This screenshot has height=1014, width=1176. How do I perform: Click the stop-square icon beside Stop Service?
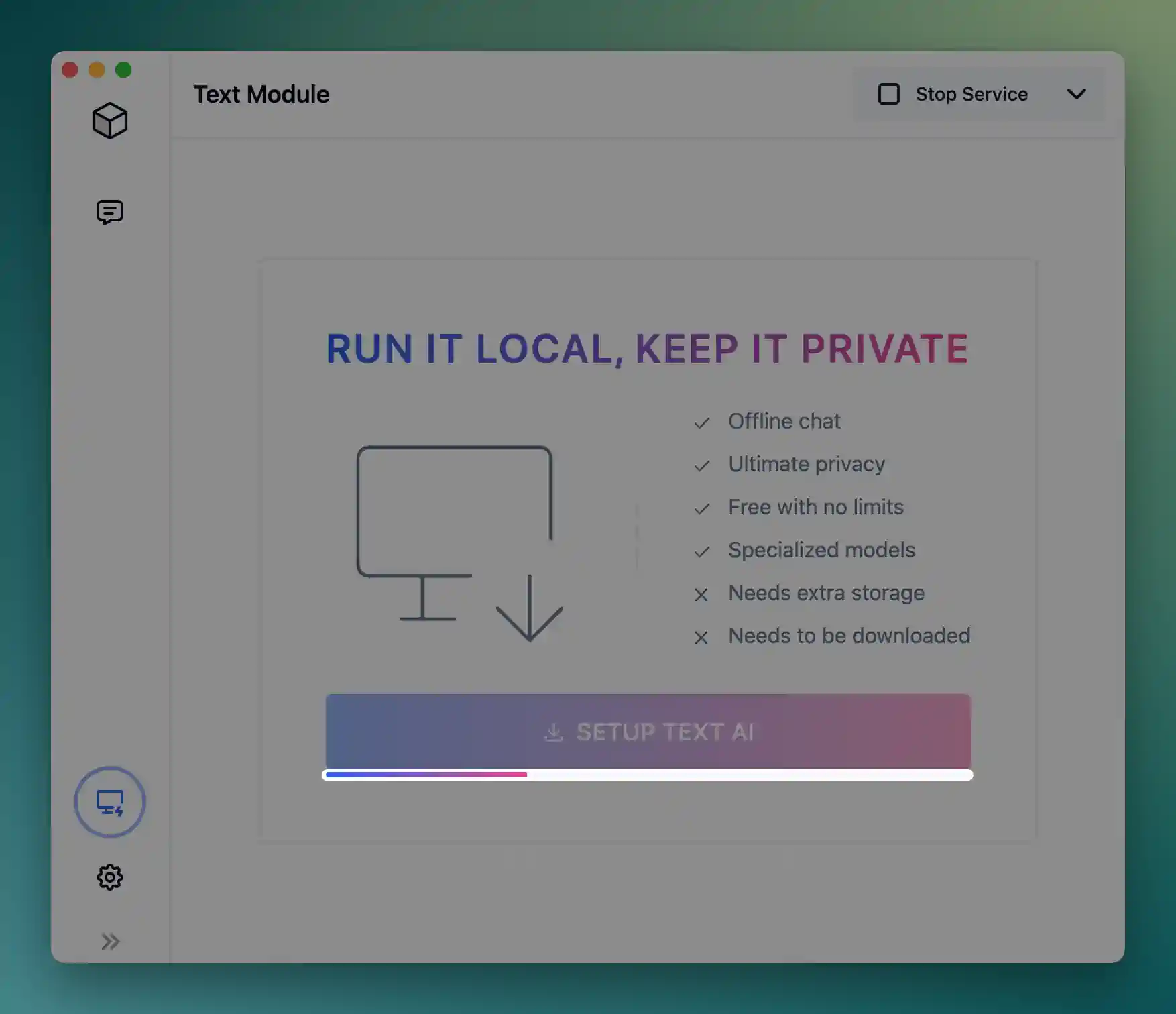click(889, 95)
